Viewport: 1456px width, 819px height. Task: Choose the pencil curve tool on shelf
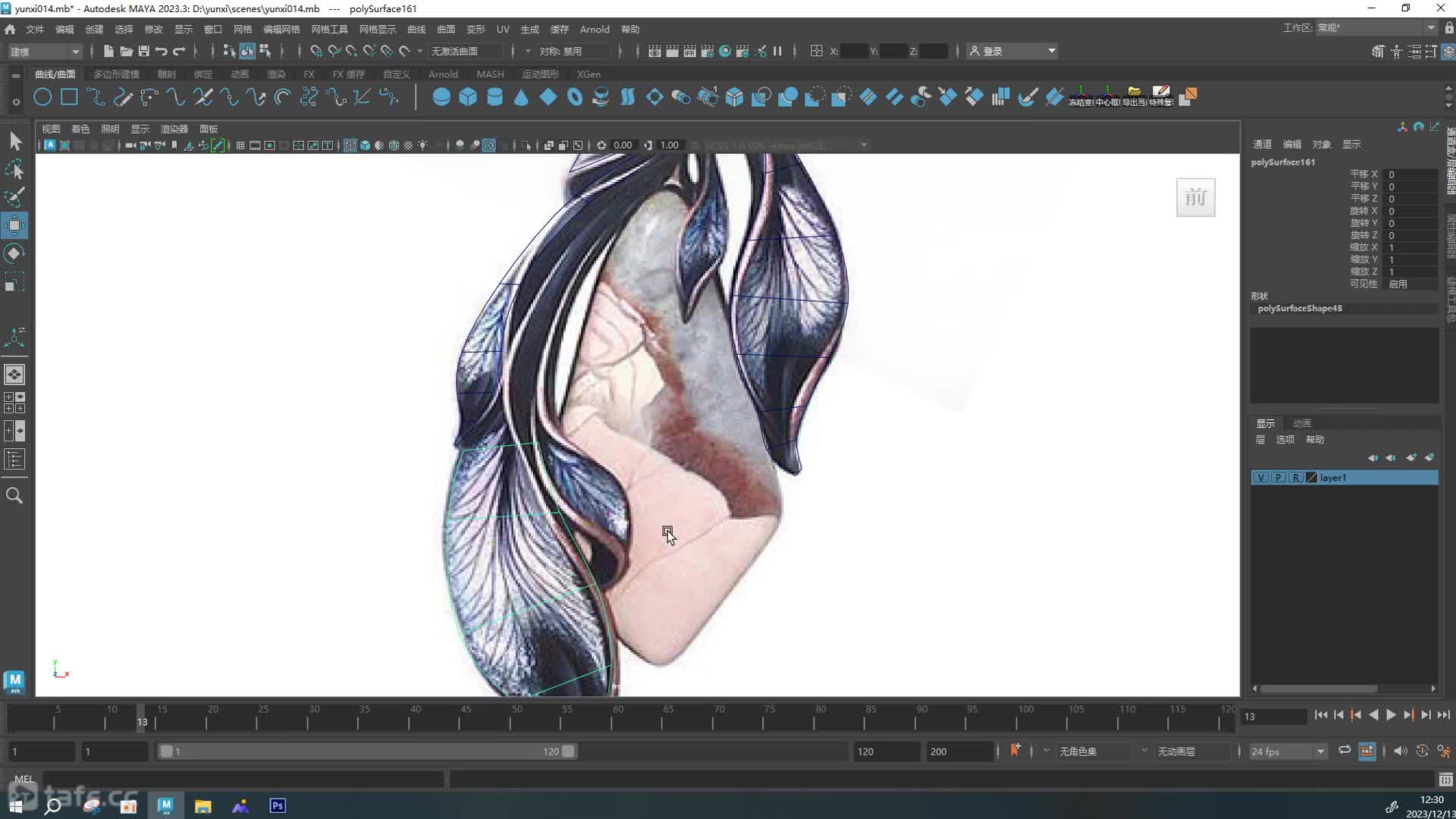pyautogui.click(x=122, y=97)
